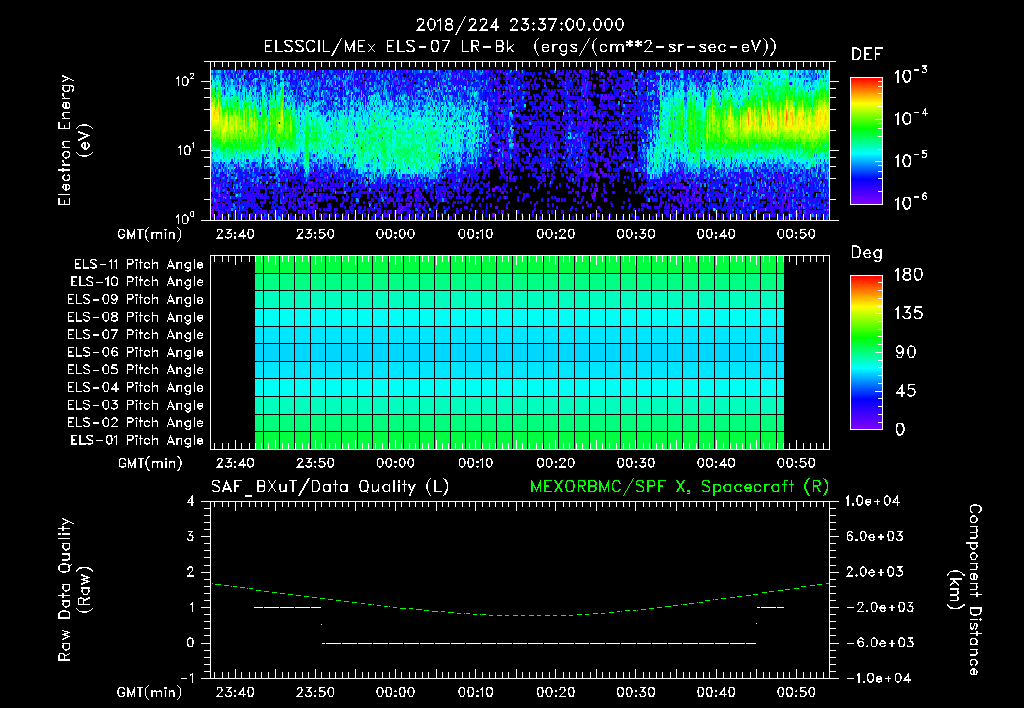The image size is (1024, 708).
Task: Click inside the pitch angle grid plot
Action: click(x=520, y=352)
